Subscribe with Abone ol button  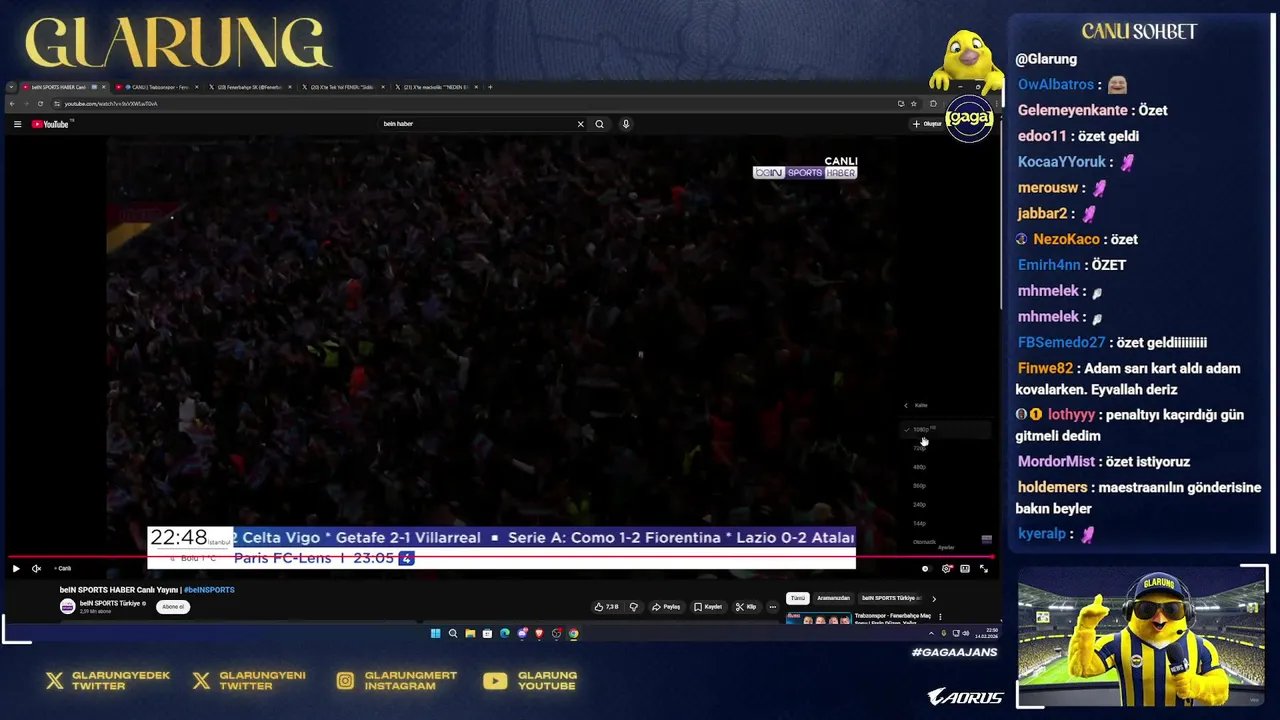click(x=173, y=607)
